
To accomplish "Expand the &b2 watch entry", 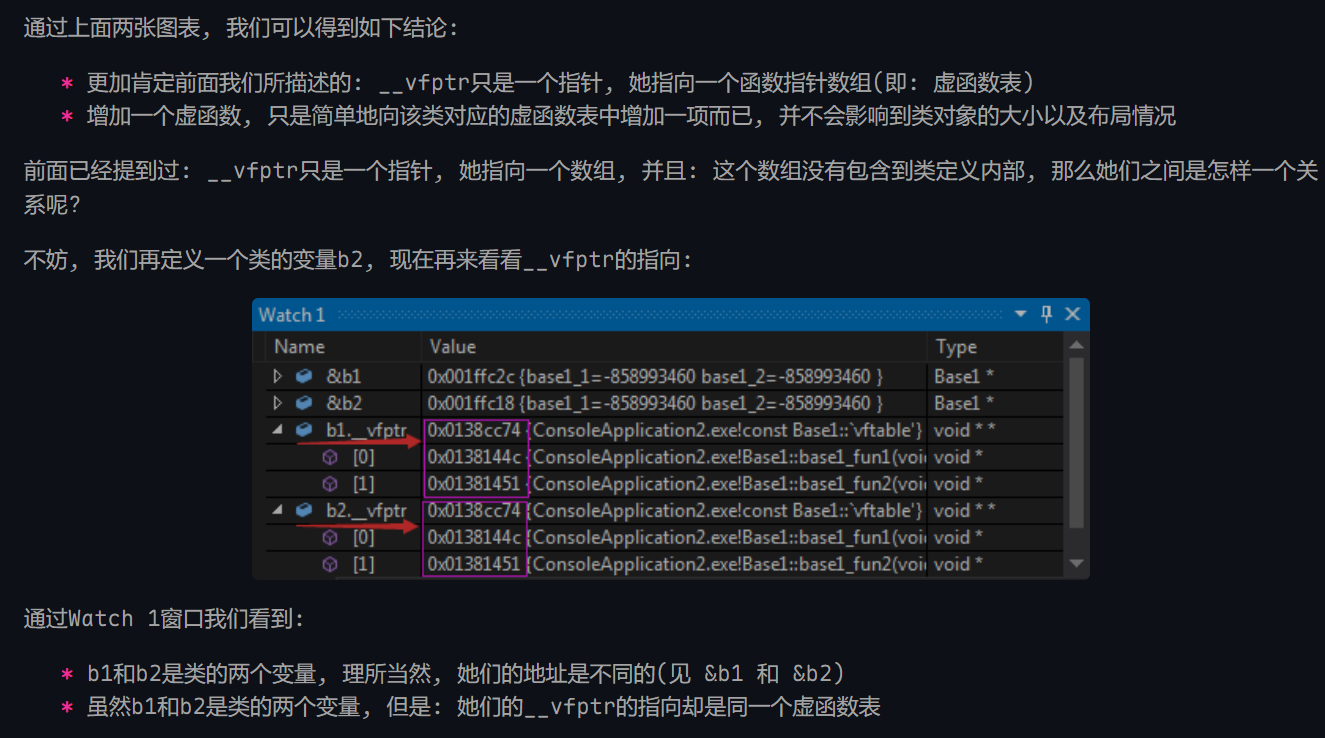I will pos(279,403).
